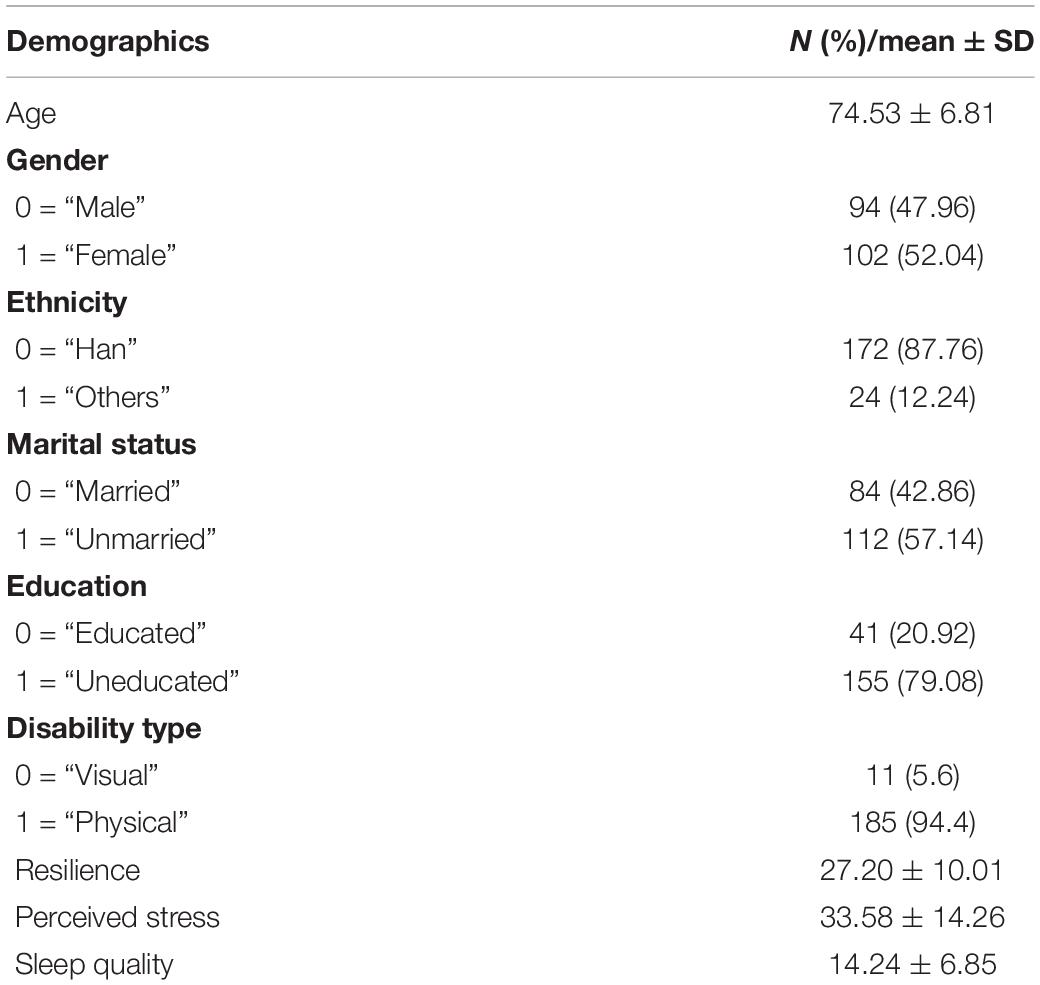Click the Demographics column header

click(x=108, y=42)
